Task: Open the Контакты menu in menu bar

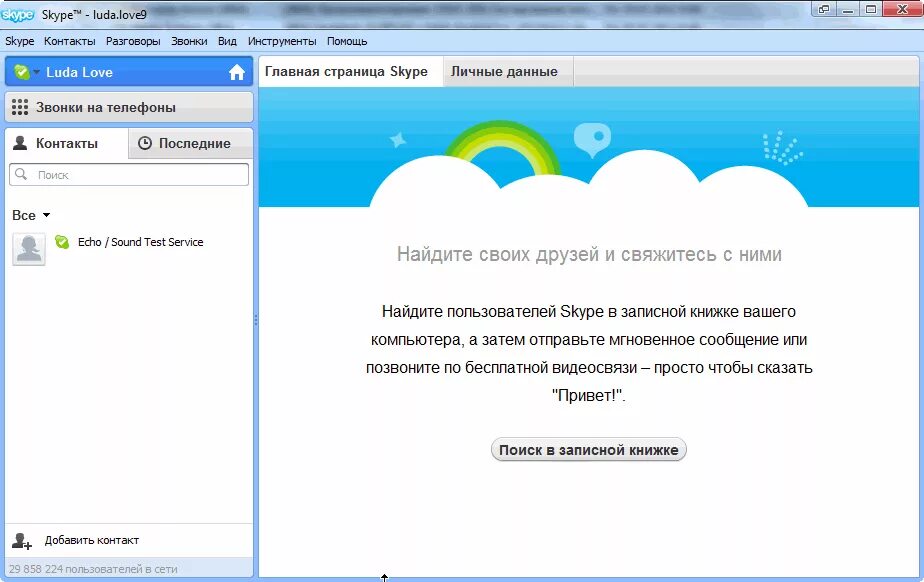Action: (x=70, y=41)
